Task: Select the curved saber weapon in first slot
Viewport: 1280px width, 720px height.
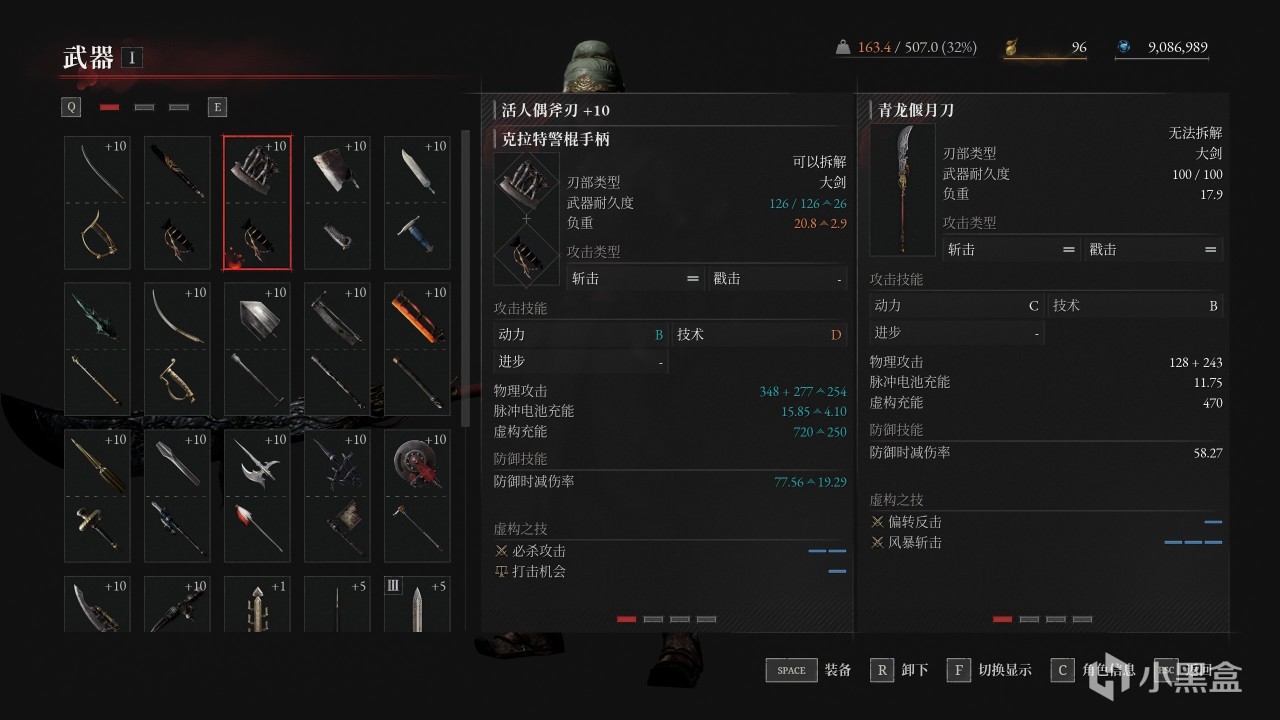Action: click(x=97, y=203)
